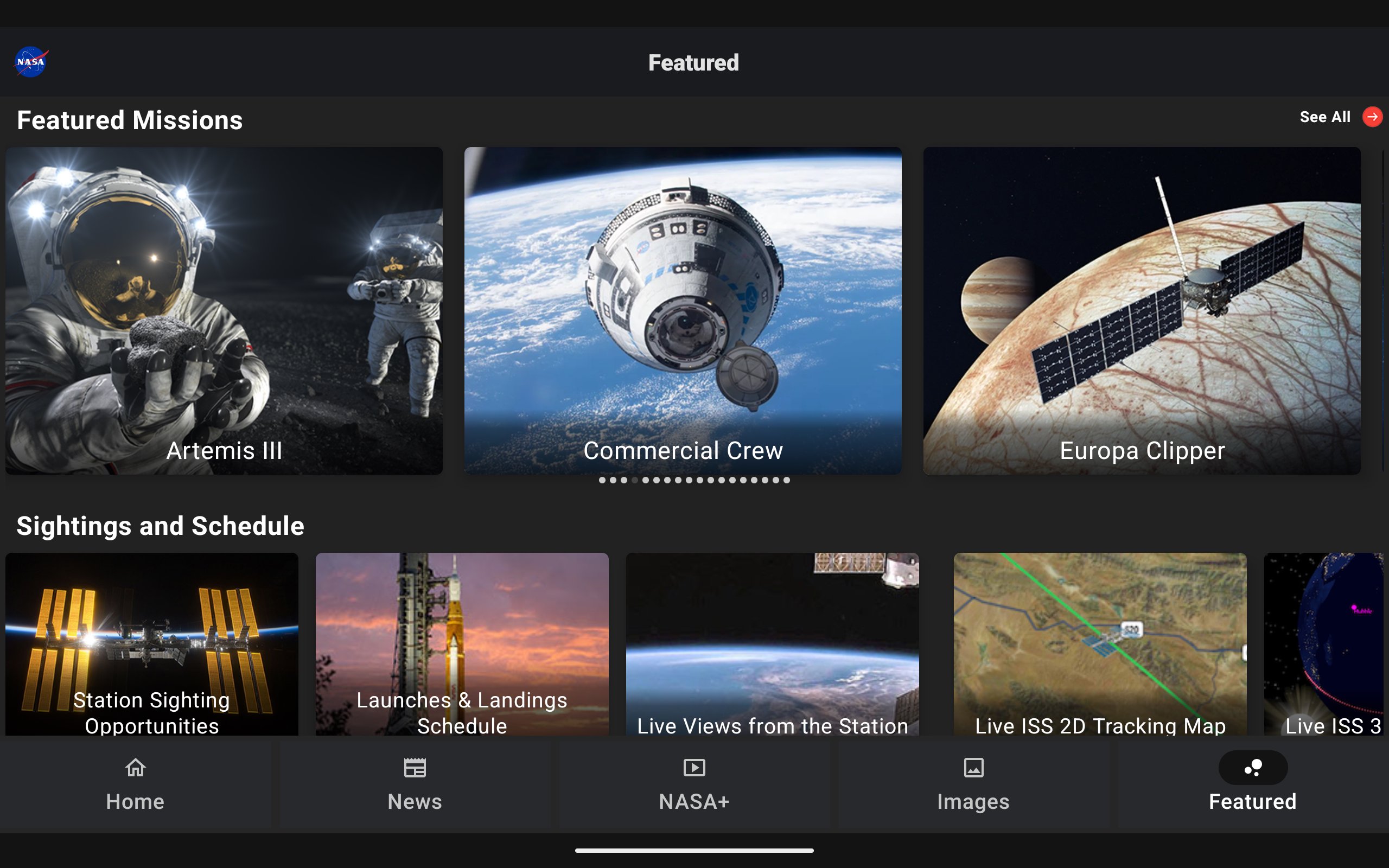The height and width of the screenshot is (868, 1389).
Task: Open the Europa Clipper mission card
Action: coord(1142,310)
